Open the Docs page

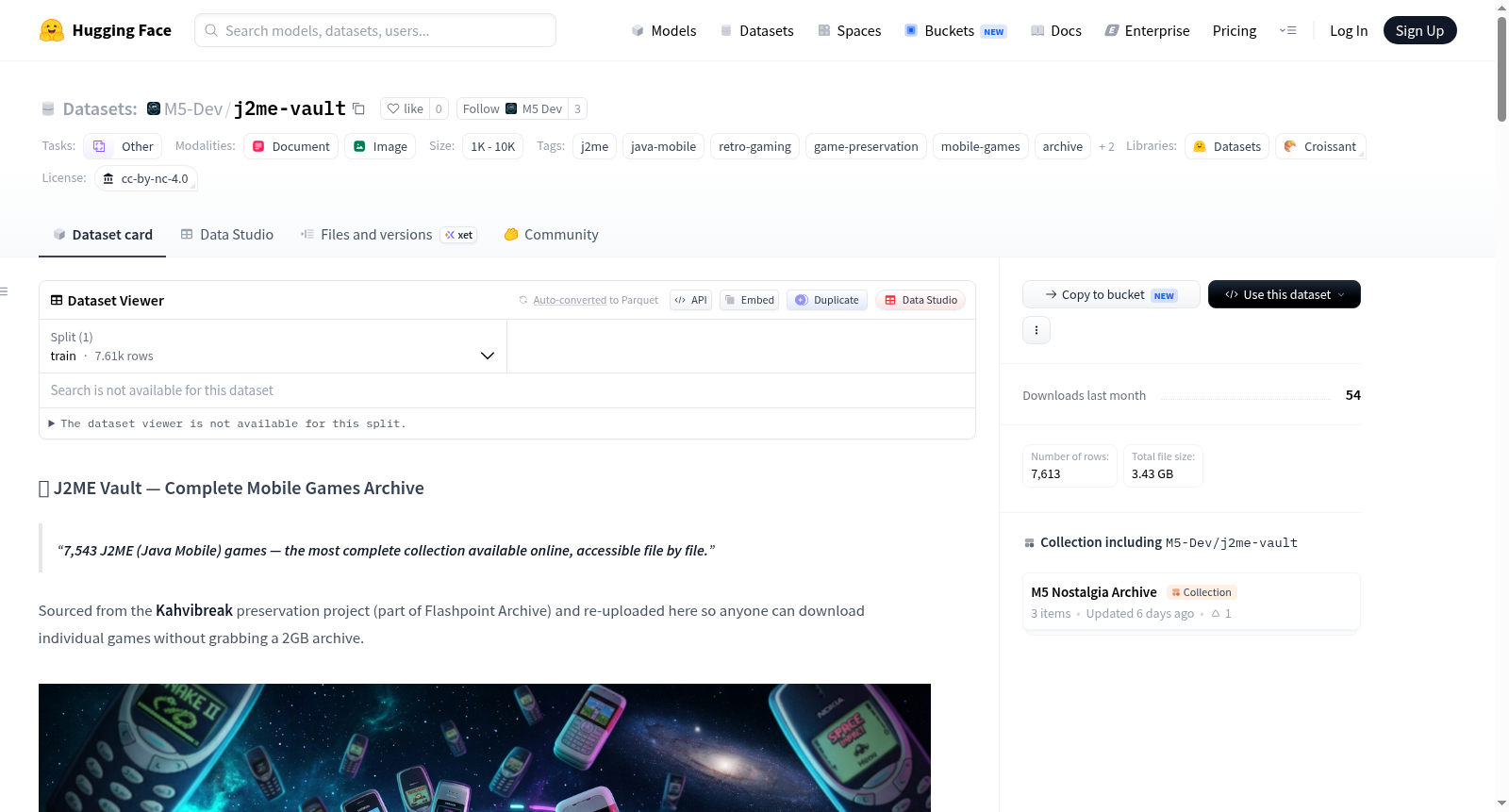click(x=1056, y=30)
